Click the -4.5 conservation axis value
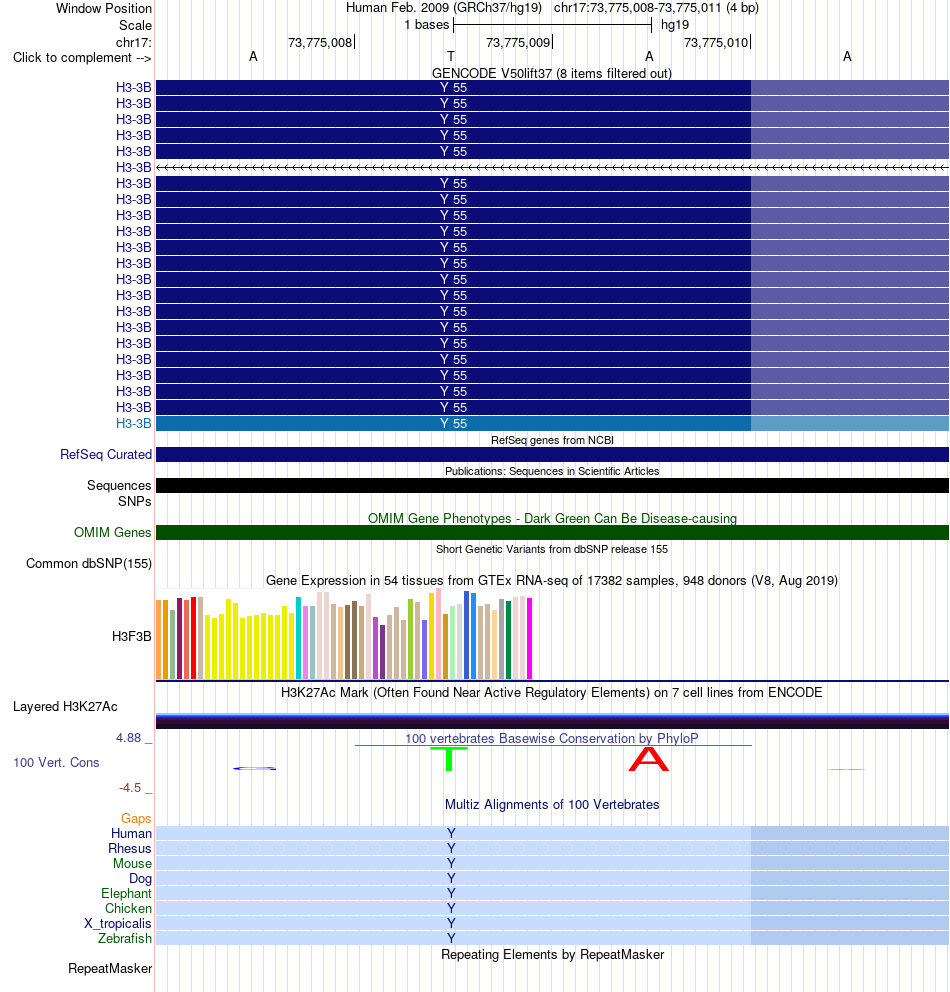The image size is (950, 992). point(130,788)
